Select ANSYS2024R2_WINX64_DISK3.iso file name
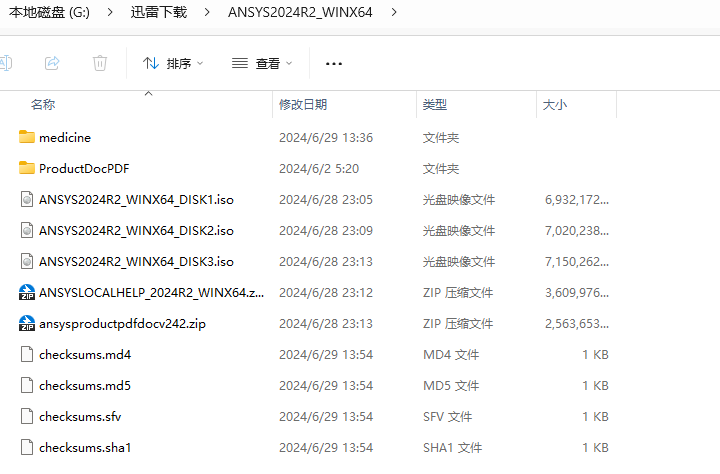Viewport: 720px width, 474px height. [136, 262]
